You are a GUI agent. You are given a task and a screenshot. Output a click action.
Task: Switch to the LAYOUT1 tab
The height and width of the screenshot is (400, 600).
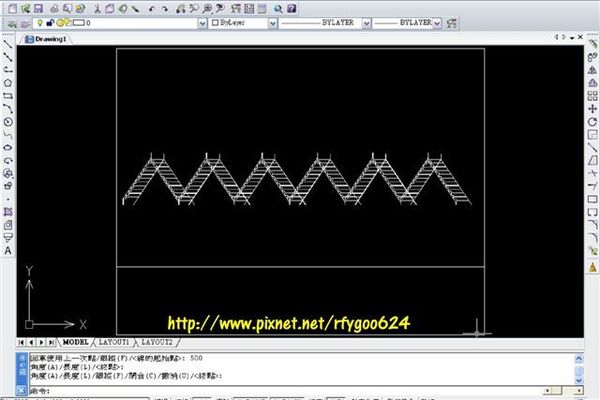coord(114,342)
